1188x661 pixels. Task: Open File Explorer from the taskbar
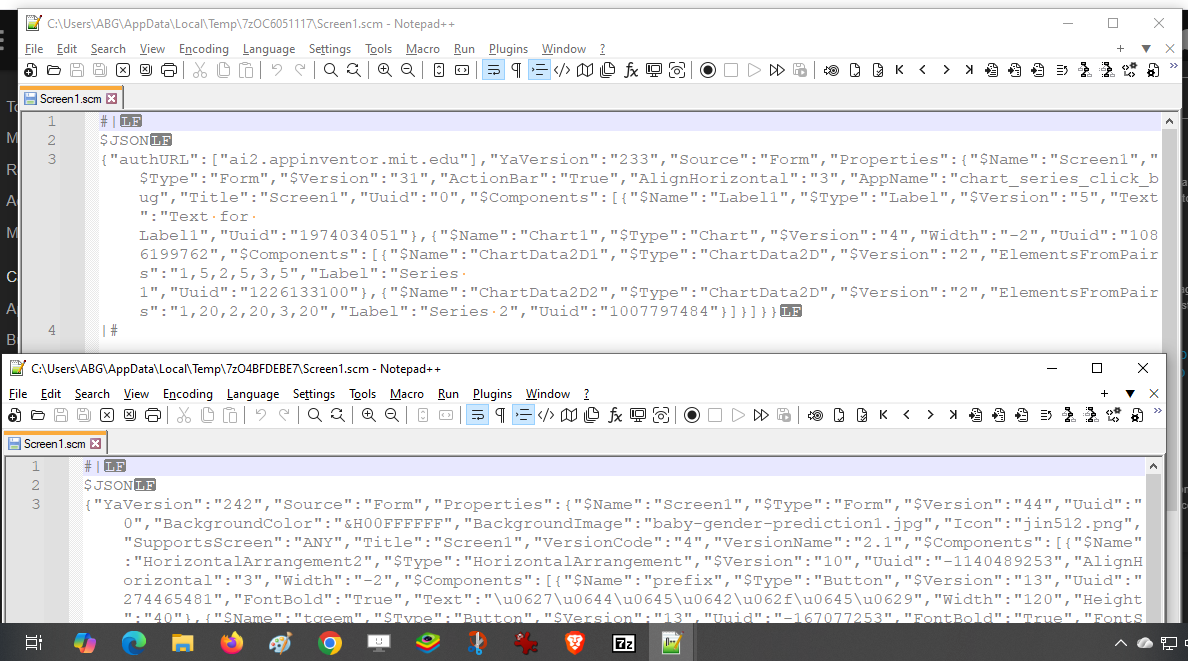183,644
